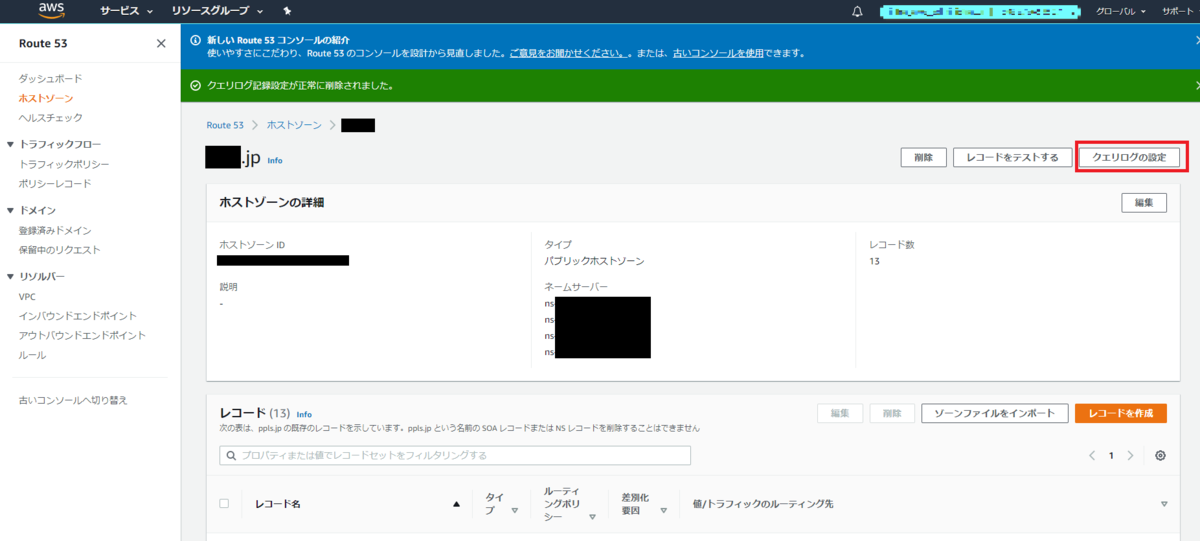Sort the 差別化要因 column
Viewport: 1200px width, 541px height.
[664, 510]
